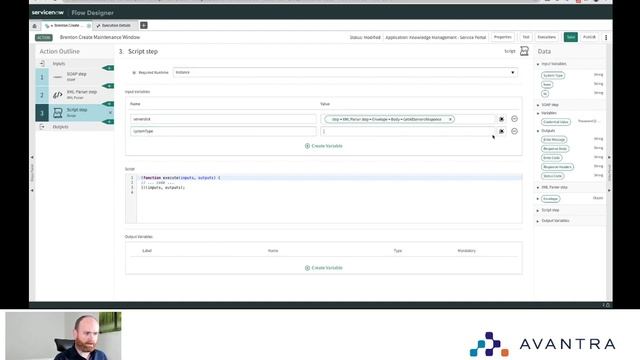Open the Flow Designer home tab icon
The image size is (640, 360).
35,26
